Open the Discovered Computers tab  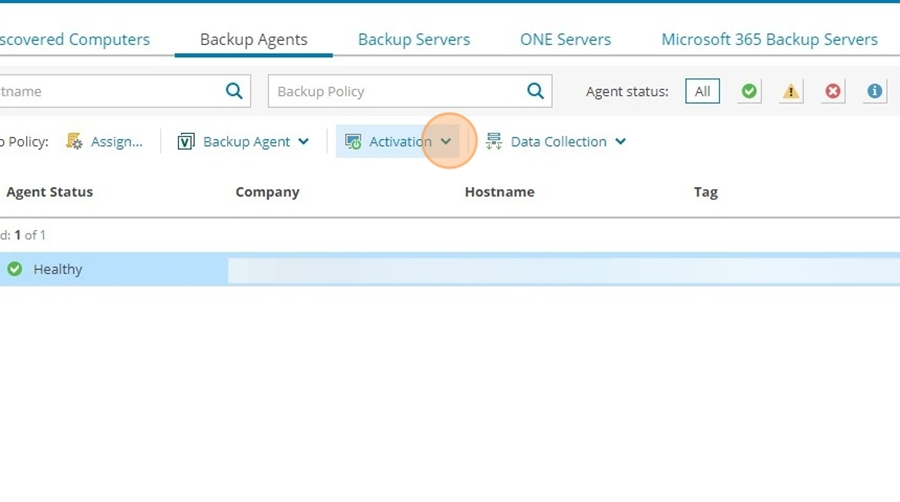click(x=75, y=40)
